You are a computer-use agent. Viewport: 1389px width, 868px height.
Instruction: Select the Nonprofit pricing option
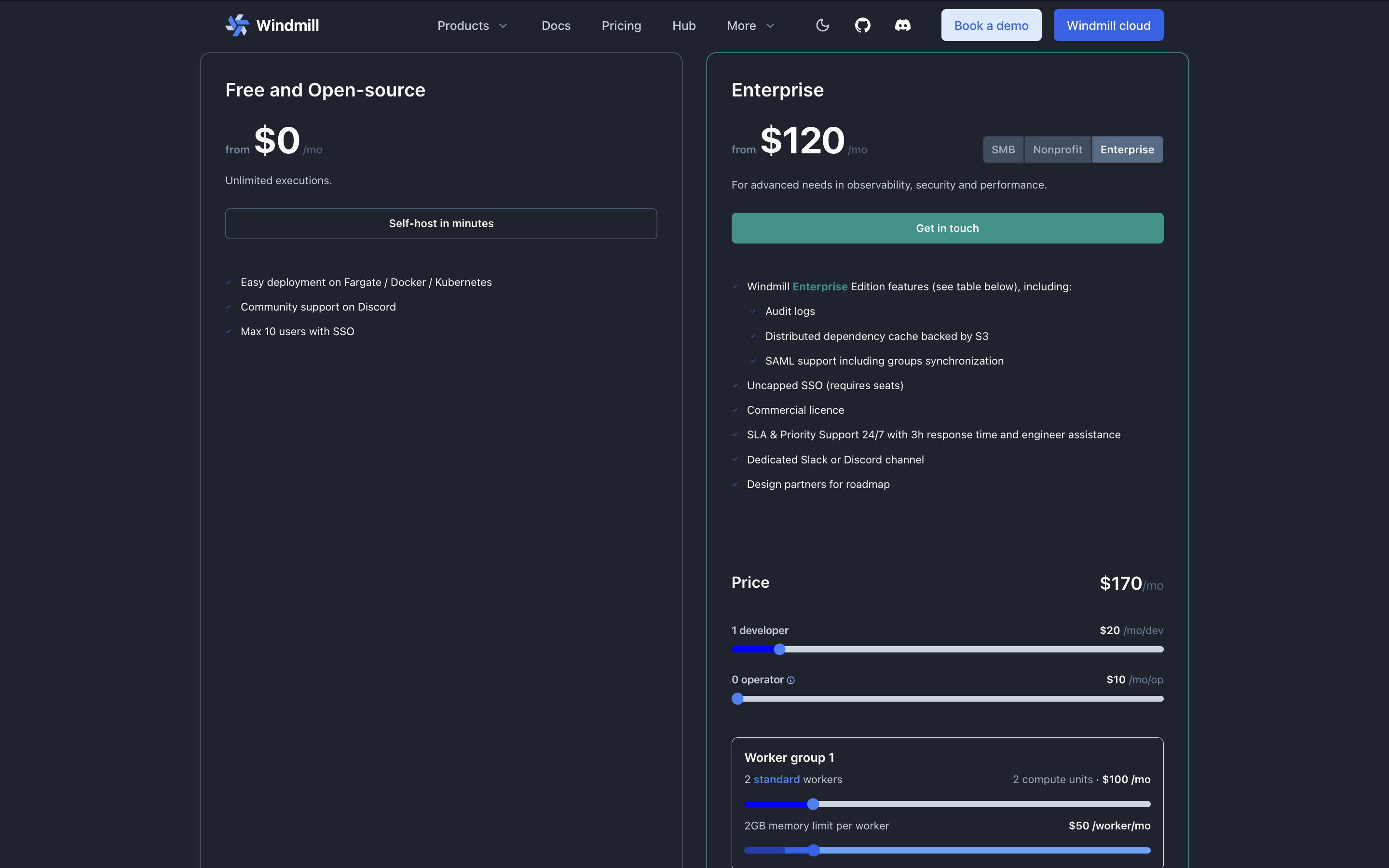[x=1057, y=150]
